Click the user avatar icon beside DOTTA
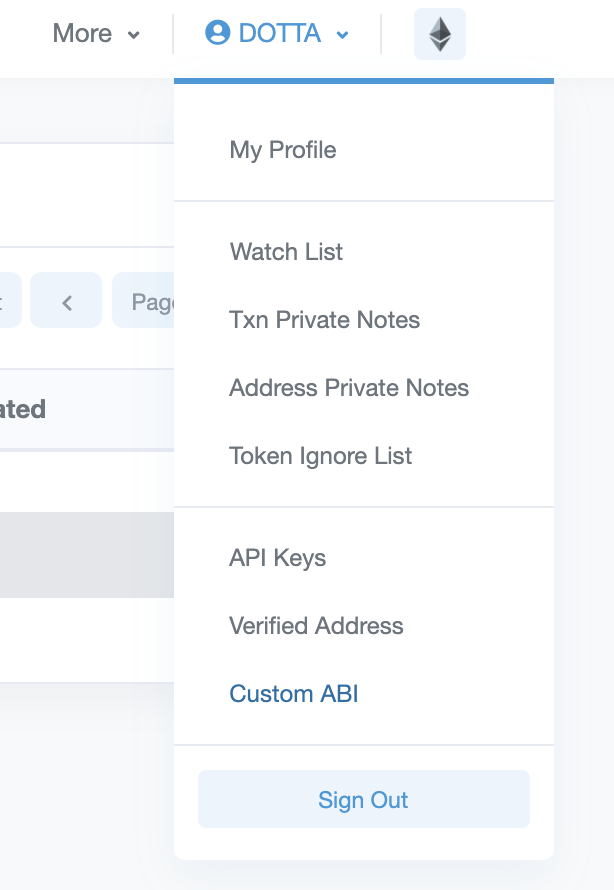This screenshot has width=614, height=890. point(217,33)
